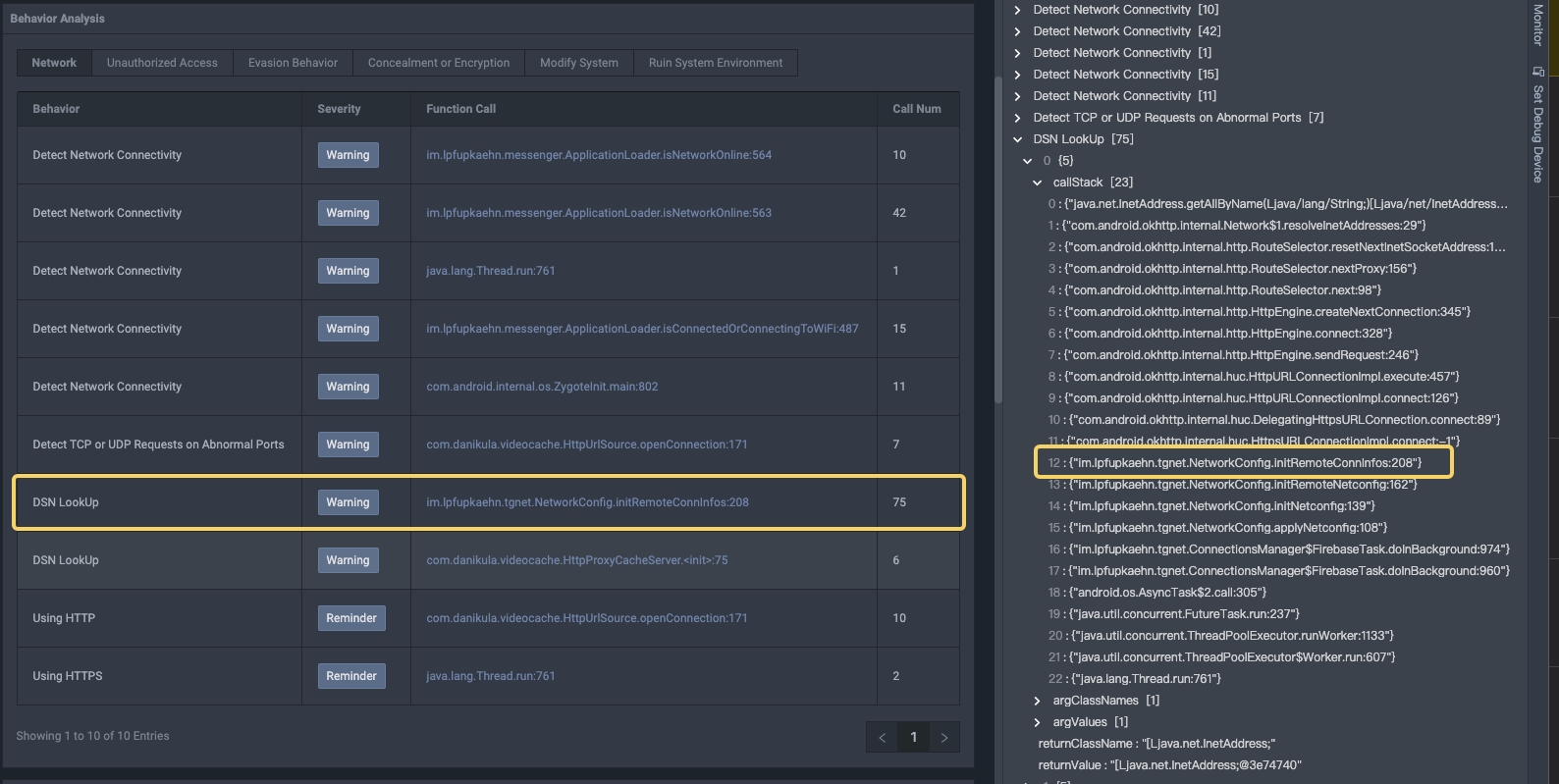Open HttpProxyCacheServer.<init>:75 function link

coord(577,560)
